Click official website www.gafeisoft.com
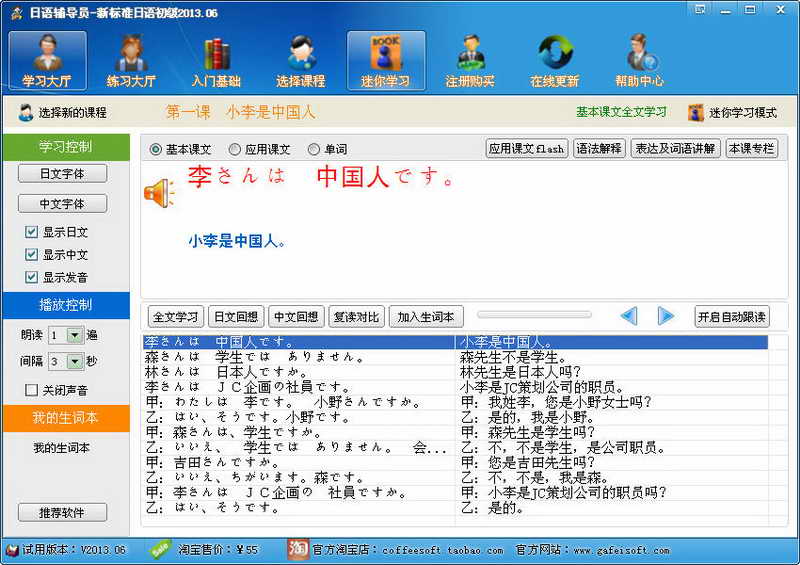This screenshot has height=565, width=800. pos(621,550)
